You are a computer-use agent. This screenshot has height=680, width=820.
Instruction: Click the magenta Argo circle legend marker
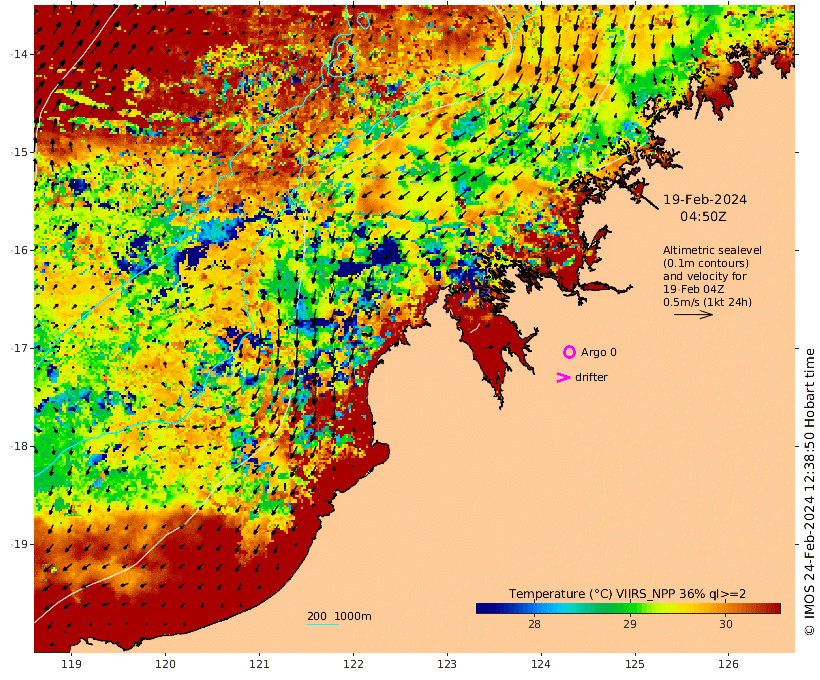(569, 352)
